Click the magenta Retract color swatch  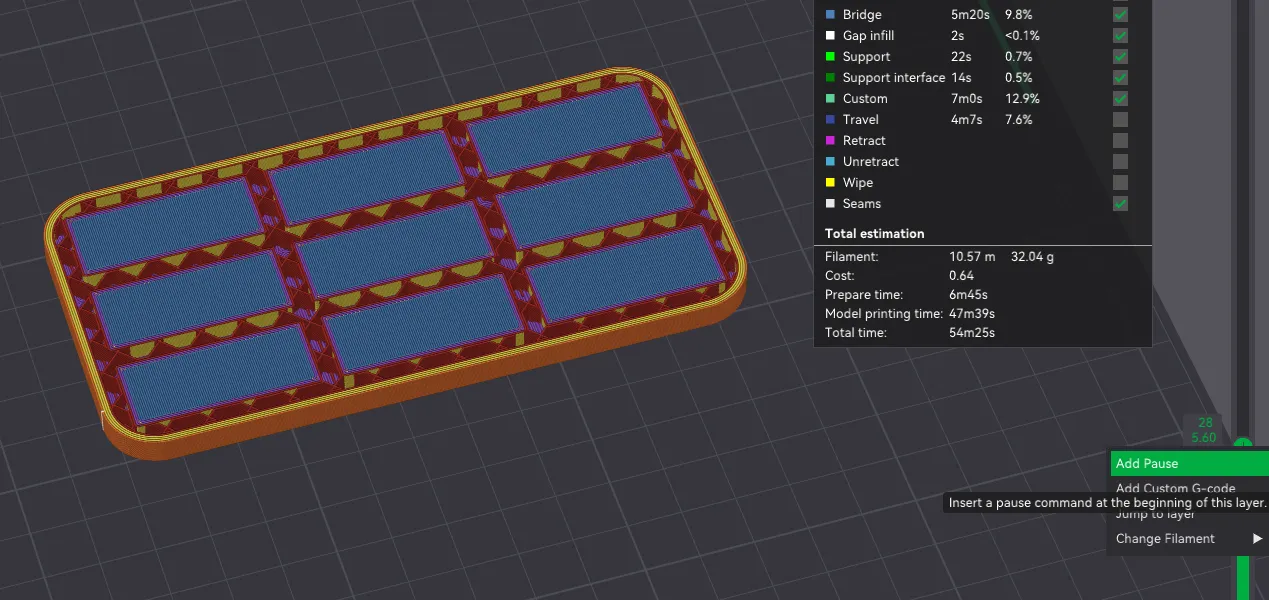830,141
